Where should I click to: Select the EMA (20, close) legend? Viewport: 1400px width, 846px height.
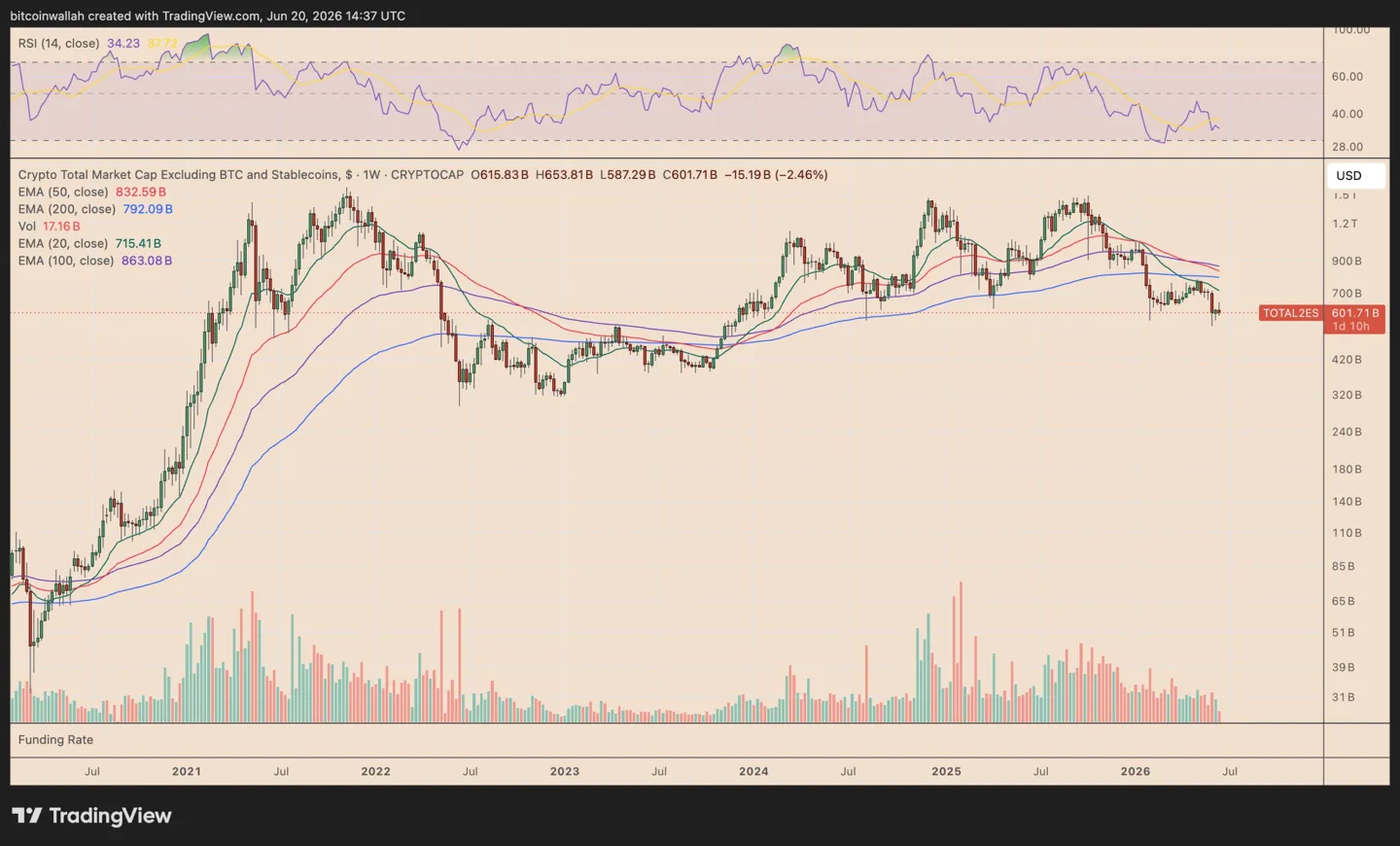pos(63,244)
